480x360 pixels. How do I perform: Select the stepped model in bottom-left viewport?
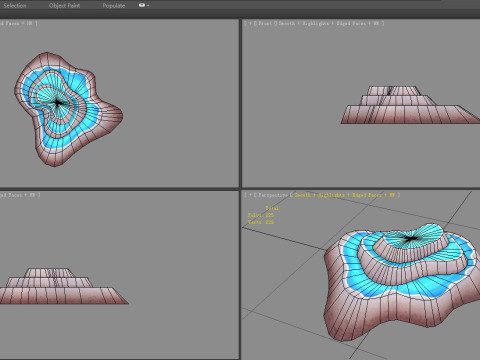(x=63, y=286)
